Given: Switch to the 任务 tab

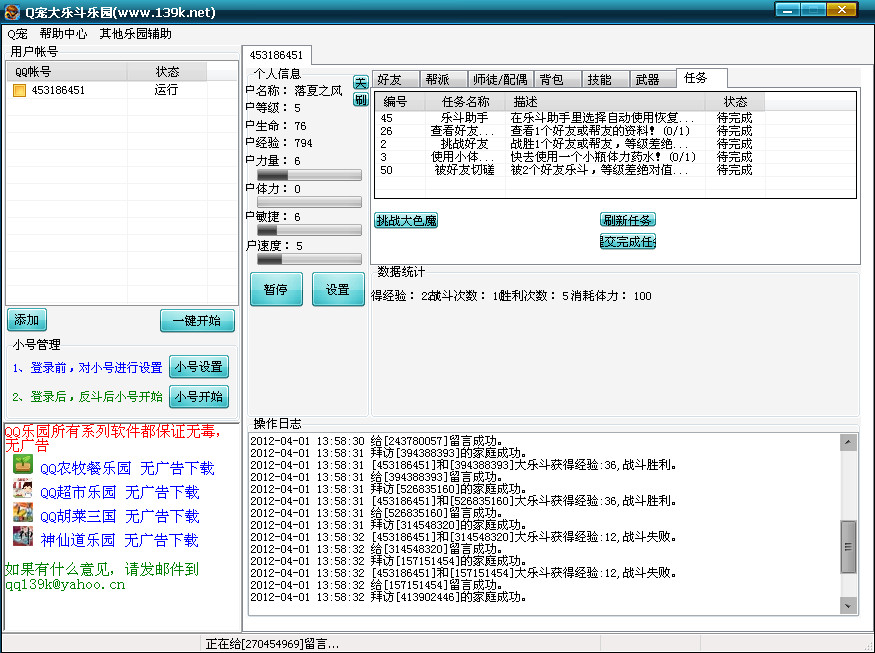Looking at the screenshot, I should (701, 78).
